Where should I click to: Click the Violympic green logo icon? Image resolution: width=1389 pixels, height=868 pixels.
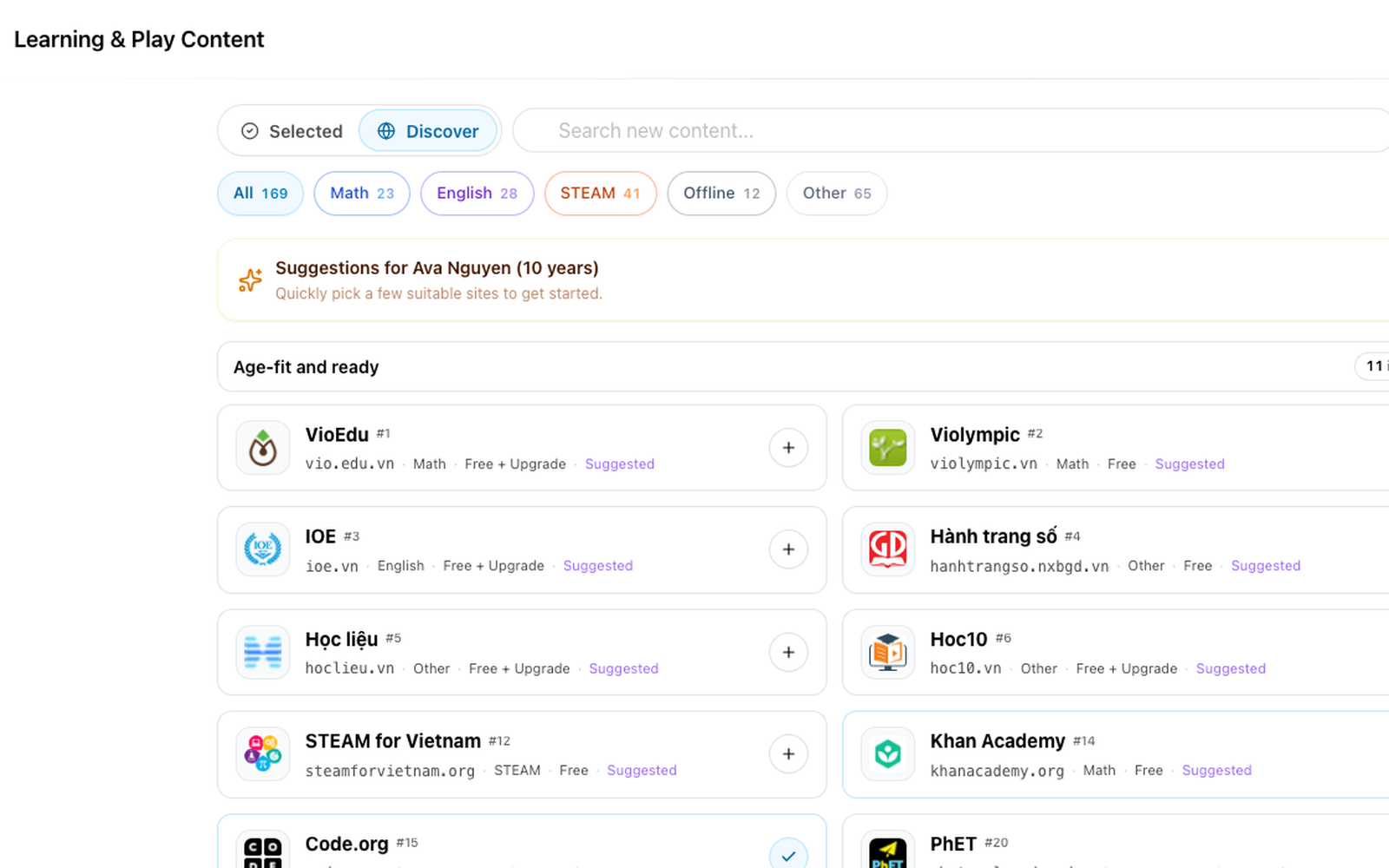coord(888,448)
